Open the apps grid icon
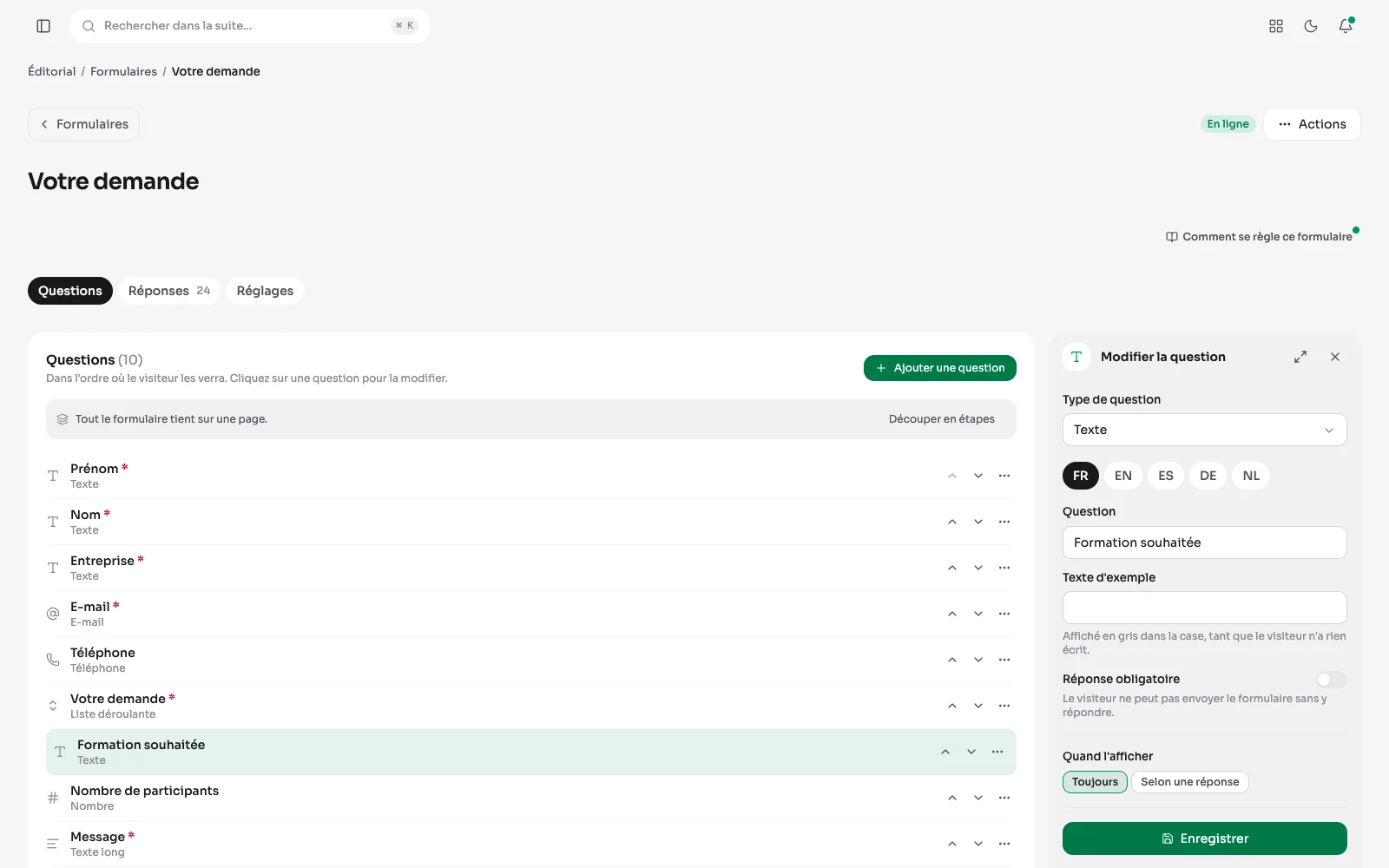Viewport: 1389px width, 868px height. (x=1276, y=26)
